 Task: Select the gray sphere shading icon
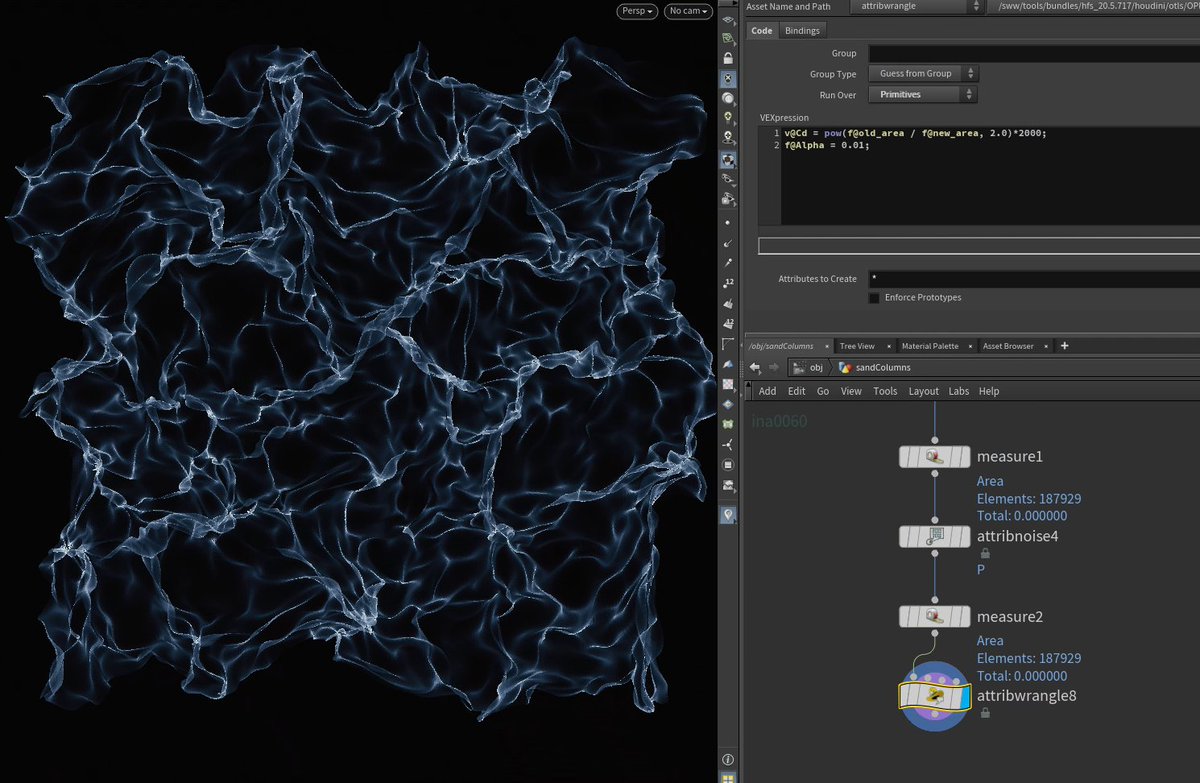[728, 98]
